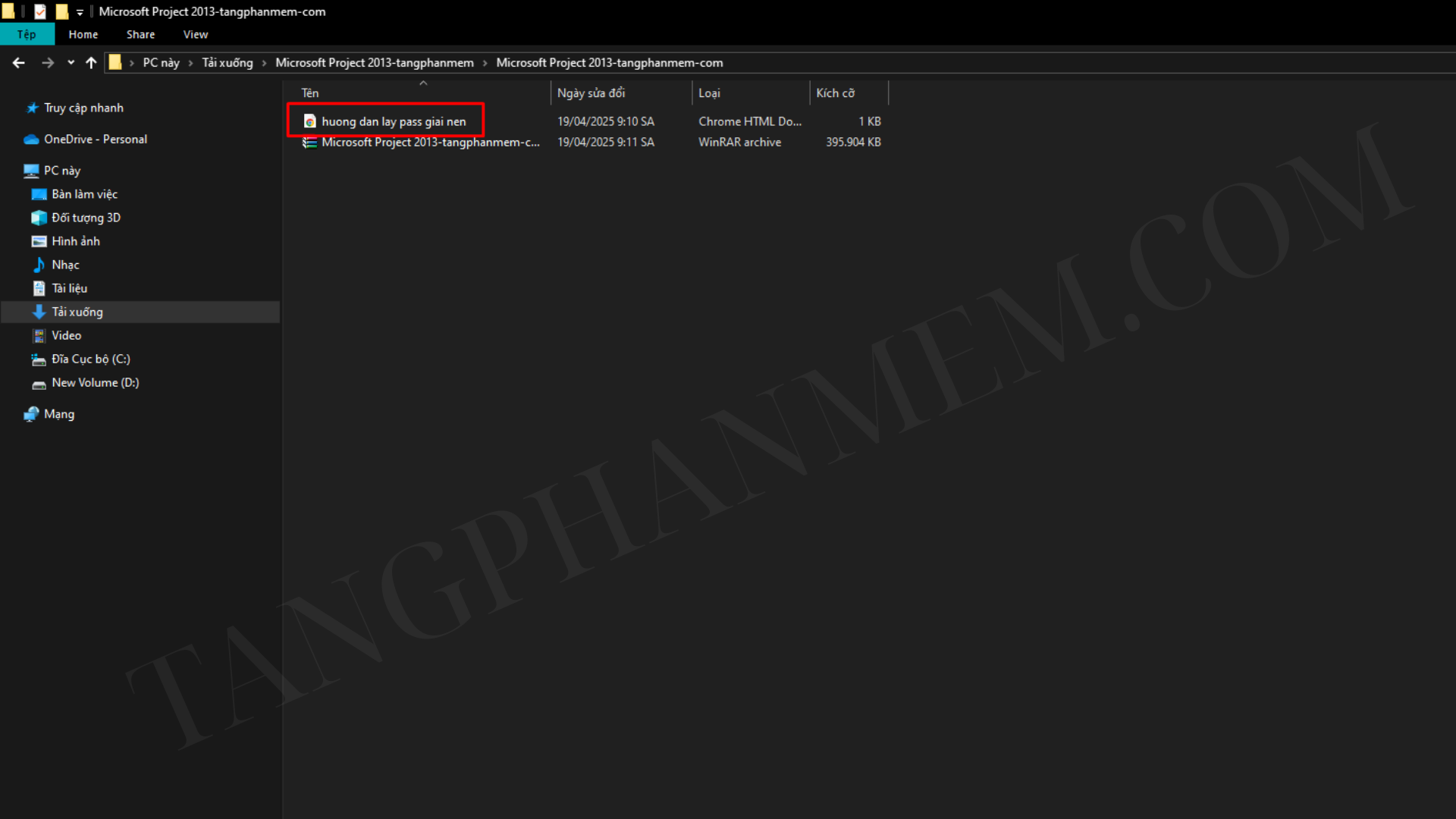Sort files by Kích cỡ column
The image size is (1456, 819).
point(835,93)
